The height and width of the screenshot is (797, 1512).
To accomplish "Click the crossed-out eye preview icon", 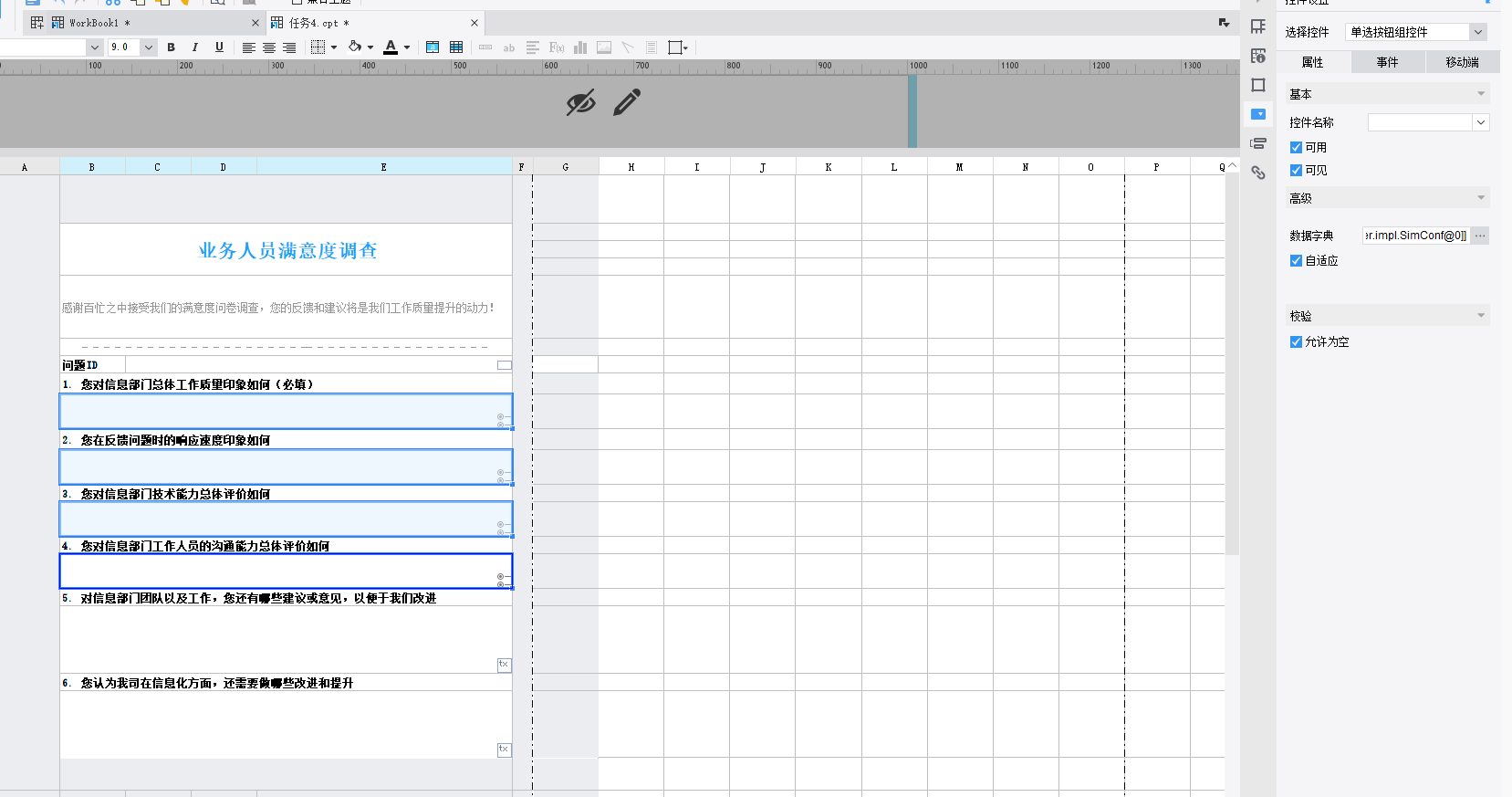I will (x=580, y=102).
